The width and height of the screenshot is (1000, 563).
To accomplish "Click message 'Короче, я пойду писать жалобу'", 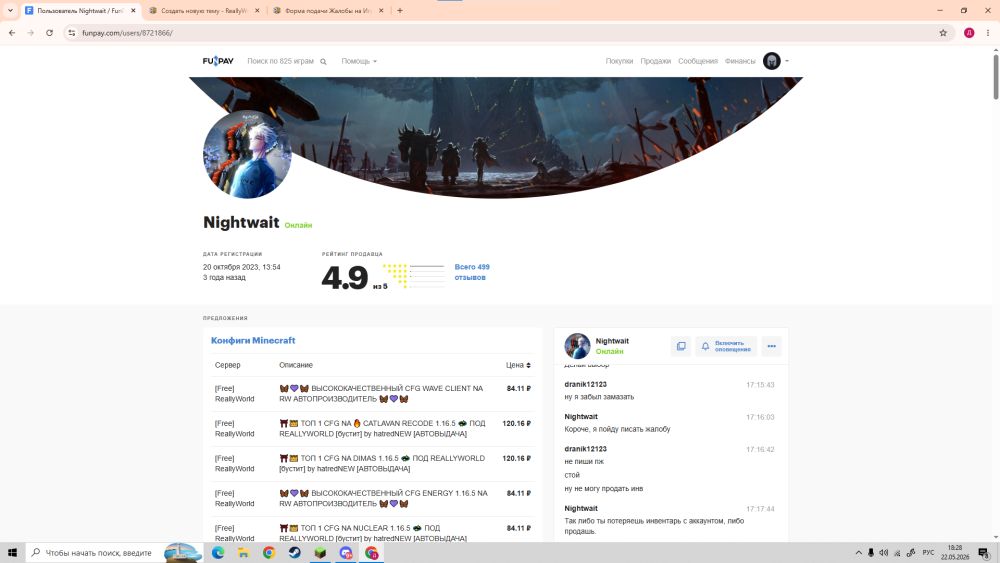I will coord(617,429).
